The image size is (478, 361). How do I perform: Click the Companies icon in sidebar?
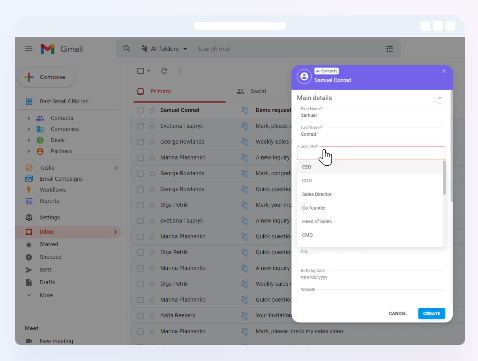tap(40, 129)
